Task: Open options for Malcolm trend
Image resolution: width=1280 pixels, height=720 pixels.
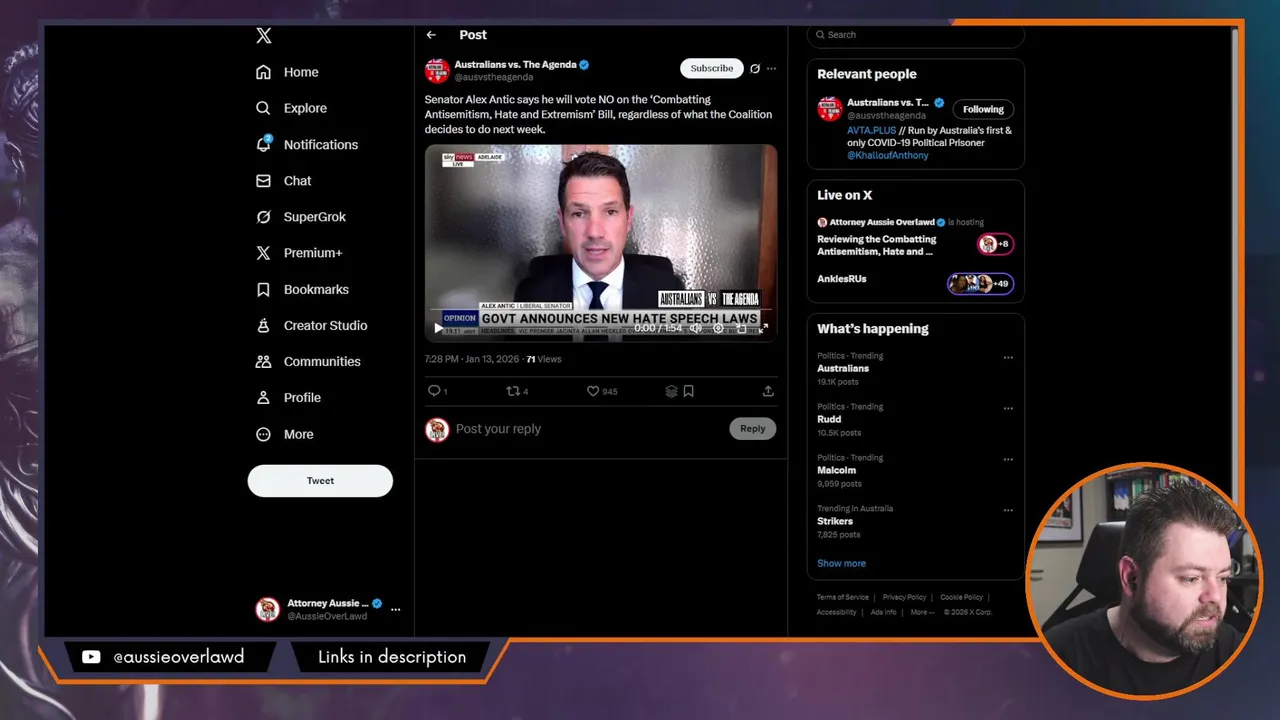Action: click(x=1008, y=459)
